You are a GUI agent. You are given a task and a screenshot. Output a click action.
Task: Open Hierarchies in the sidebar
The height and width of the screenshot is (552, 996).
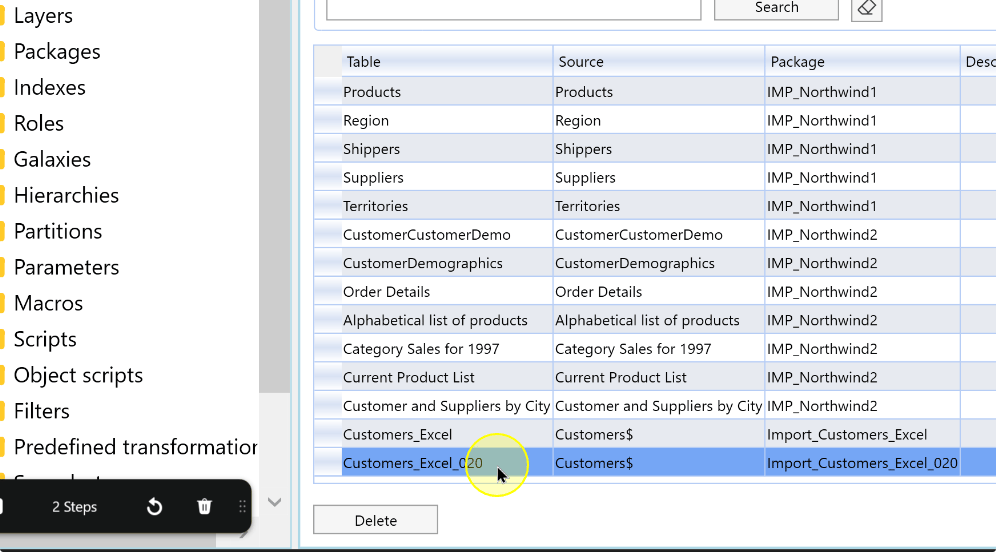click(66, 196)
